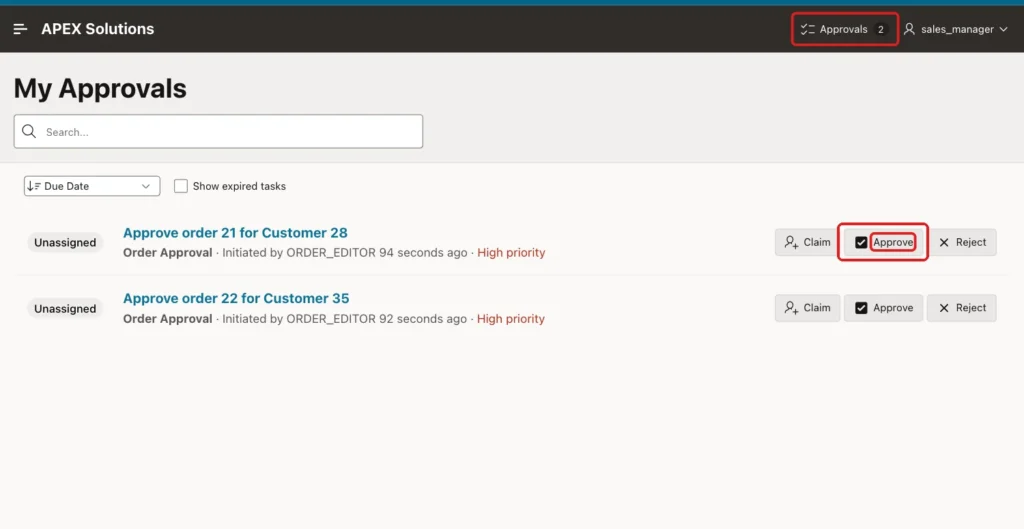Click the magnifying glass search icon

tap(29, 131)
